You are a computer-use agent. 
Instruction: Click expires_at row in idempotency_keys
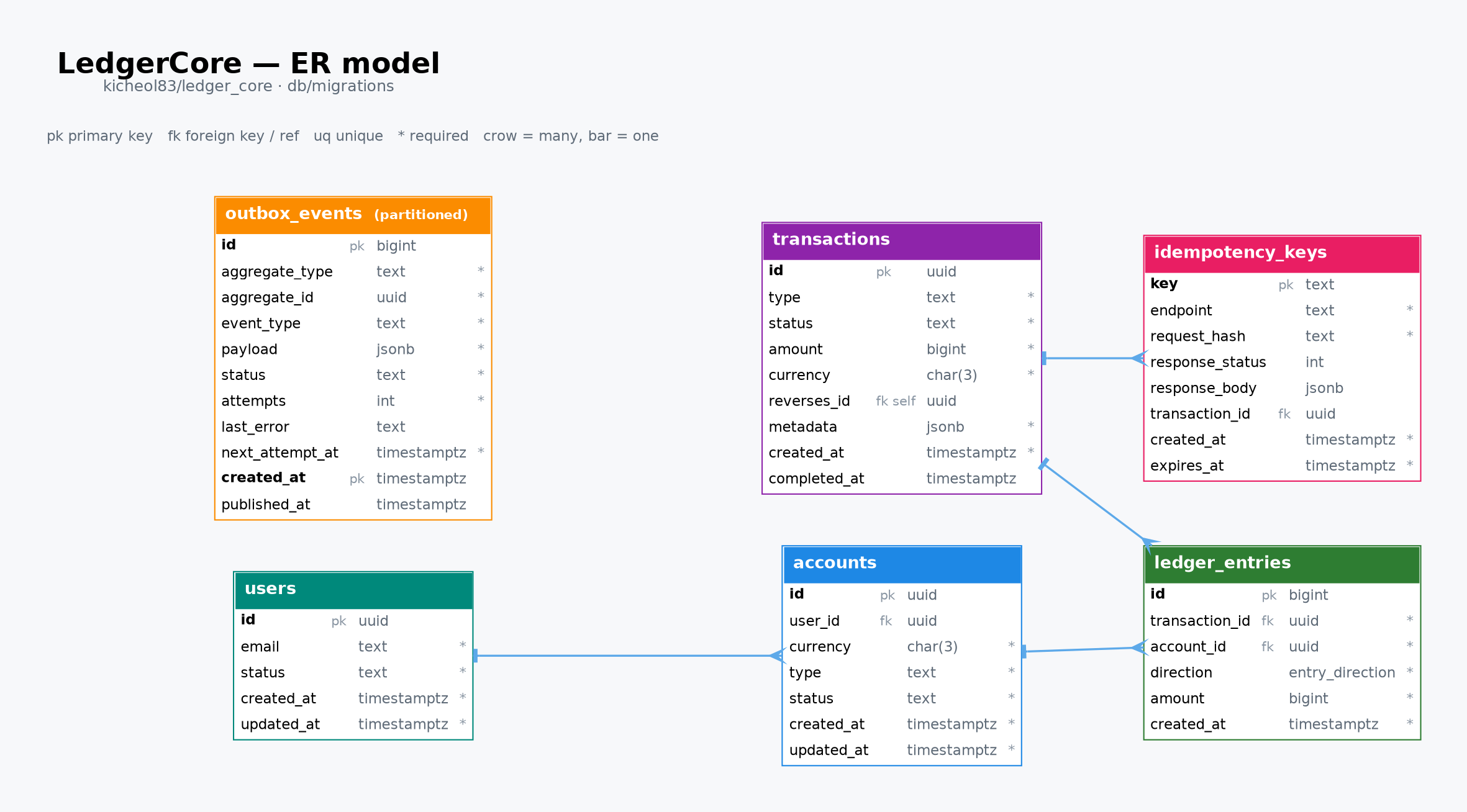point(1282,466)
